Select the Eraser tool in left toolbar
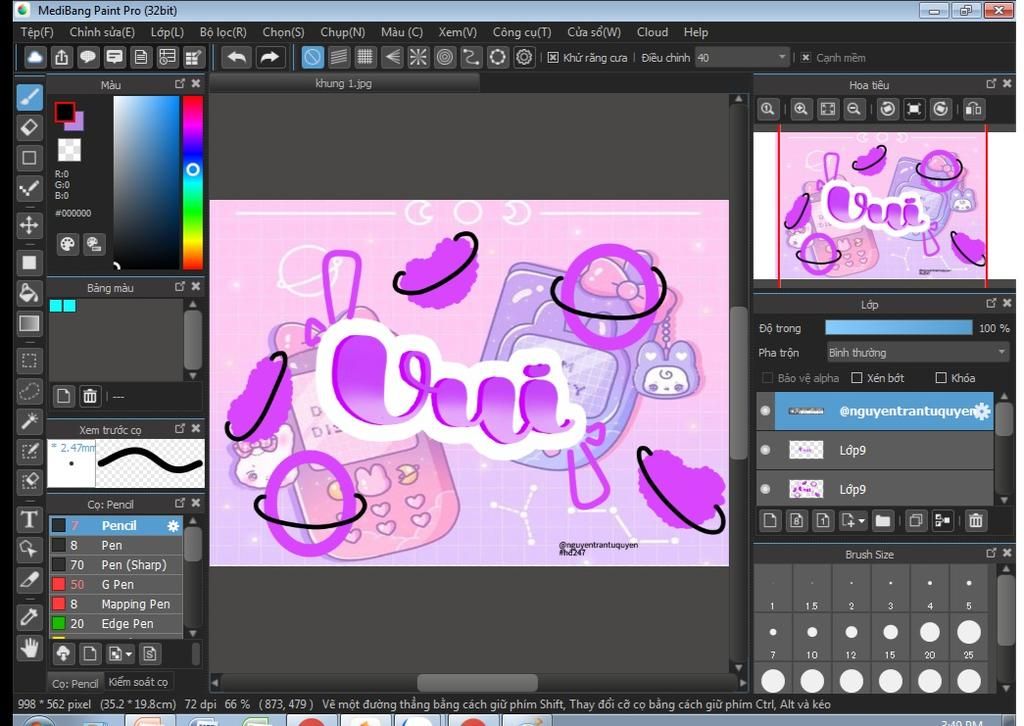Viewport: 1024px width, 726px height. click(29, 127)
